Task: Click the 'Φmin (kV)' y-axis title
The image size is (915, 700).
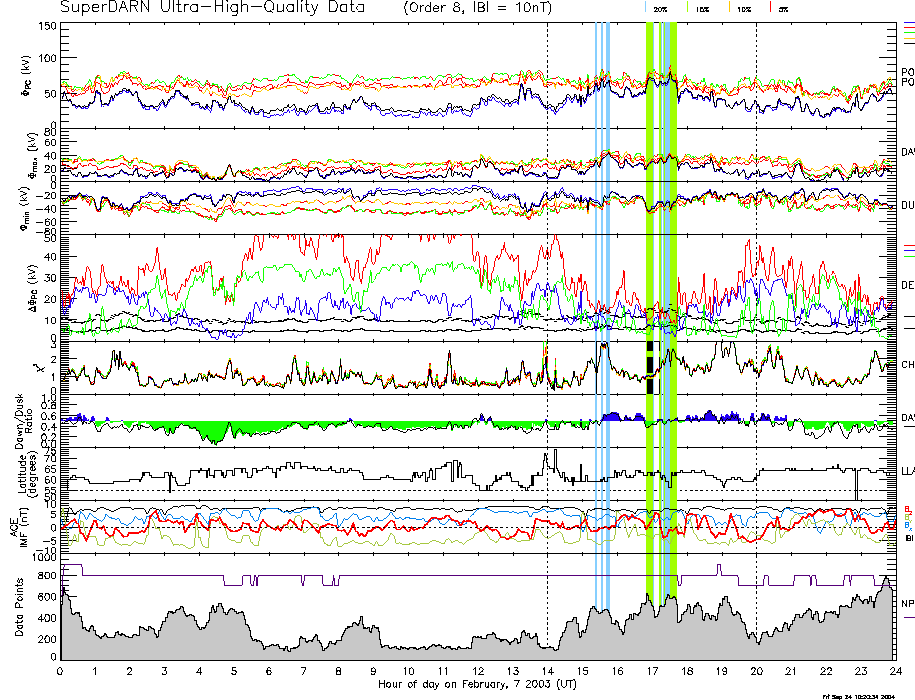Action: pos(25,208)
